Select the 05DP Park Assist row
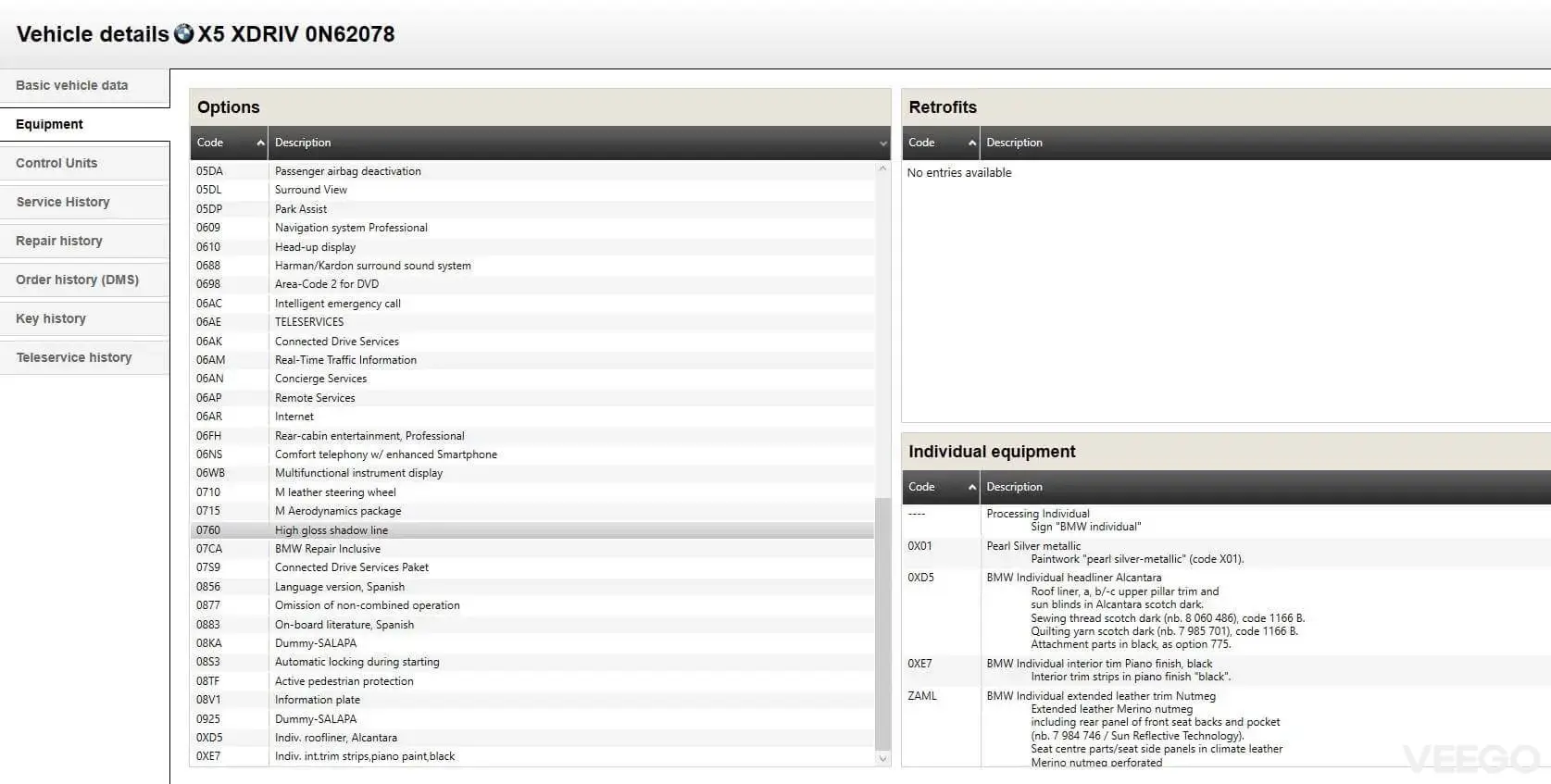1551x784 pixels. coord(532,209)
